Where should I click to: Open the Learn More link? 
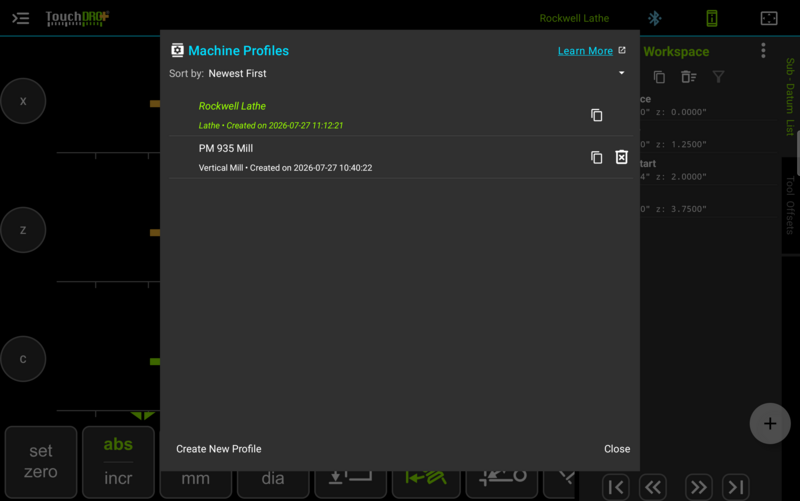585,51
